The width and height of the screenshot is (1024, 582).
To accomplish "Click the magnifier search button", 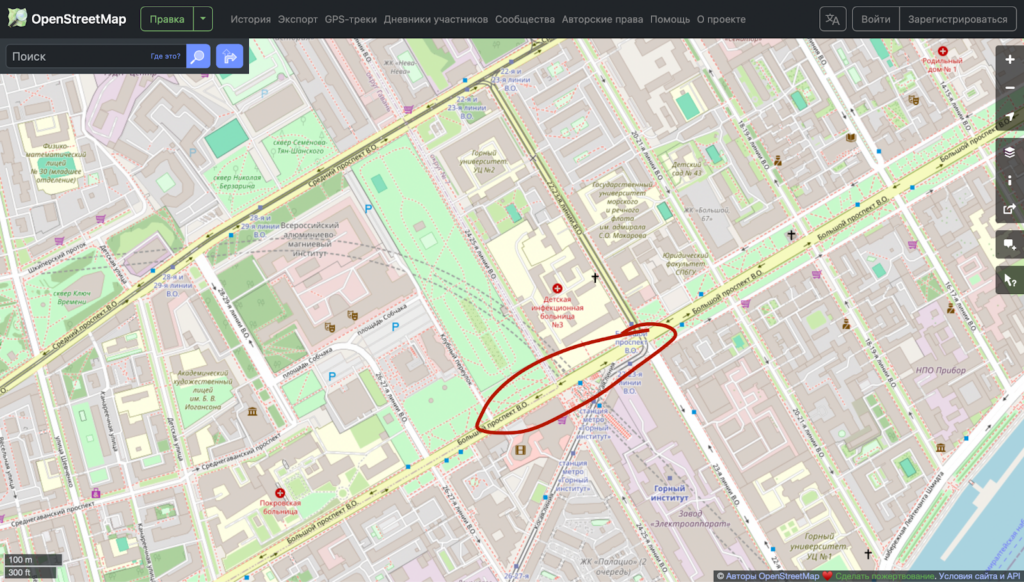I will click(198, 57).
